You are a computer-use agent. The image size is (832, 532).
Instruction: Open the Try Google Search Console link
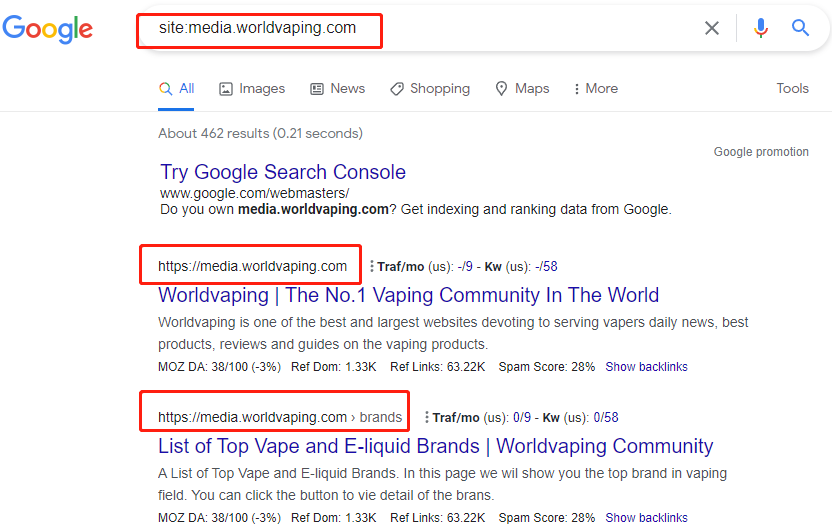283,172
